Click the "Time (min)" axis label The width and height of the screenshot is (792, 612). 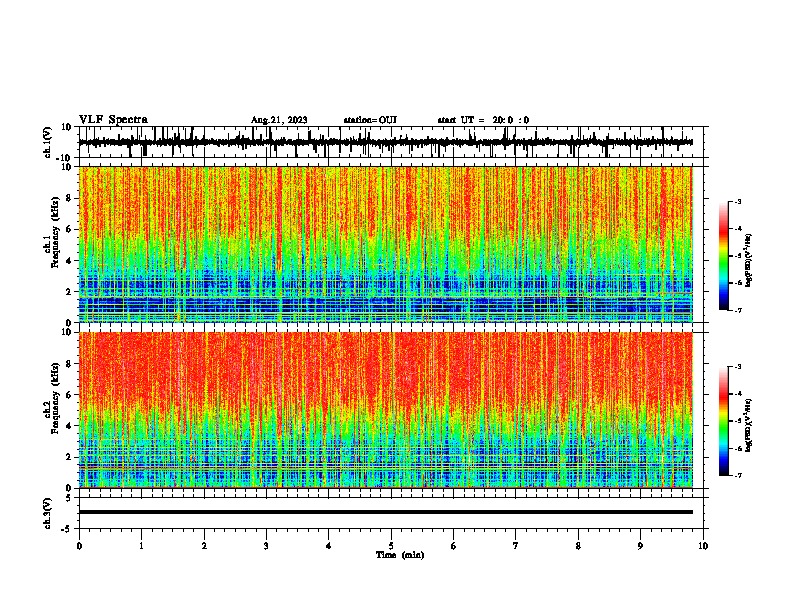point(400,555)
